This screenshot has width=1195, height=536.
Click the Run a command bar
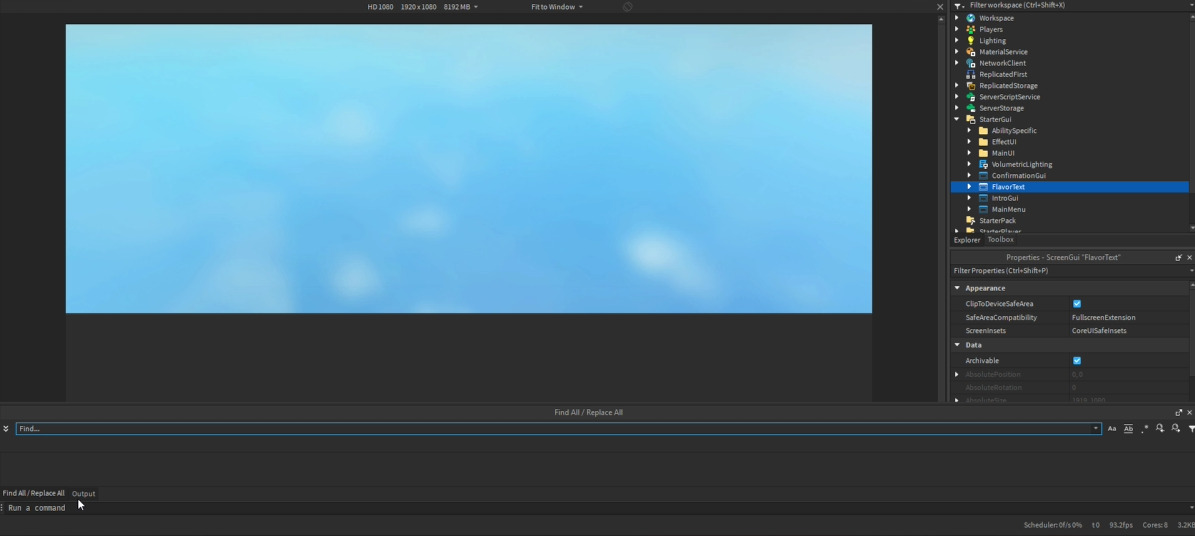tap(594, 508)
